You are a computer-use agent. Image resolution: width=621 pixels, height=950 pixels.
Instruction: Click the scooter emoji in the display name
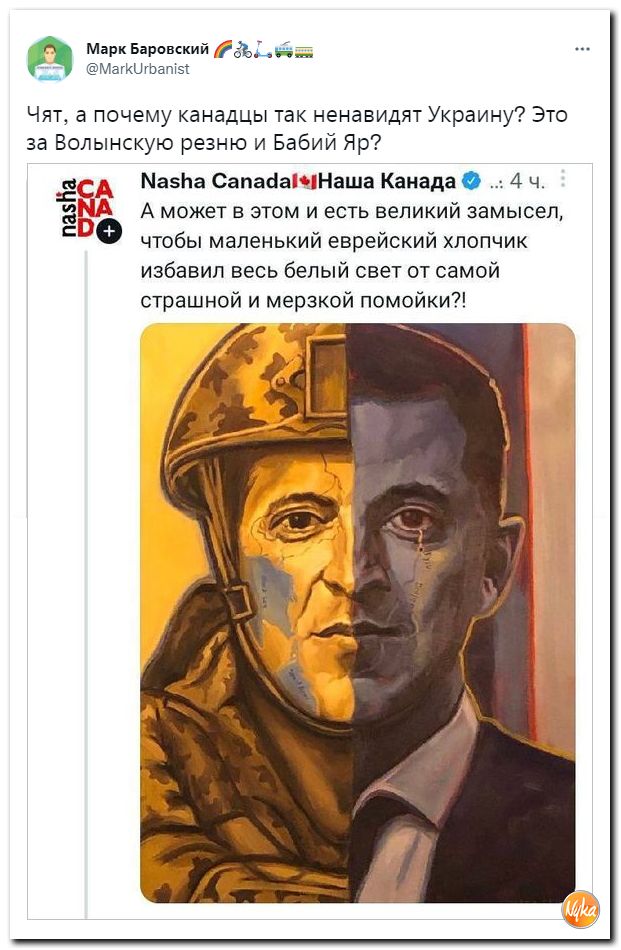tap(263, 49)
